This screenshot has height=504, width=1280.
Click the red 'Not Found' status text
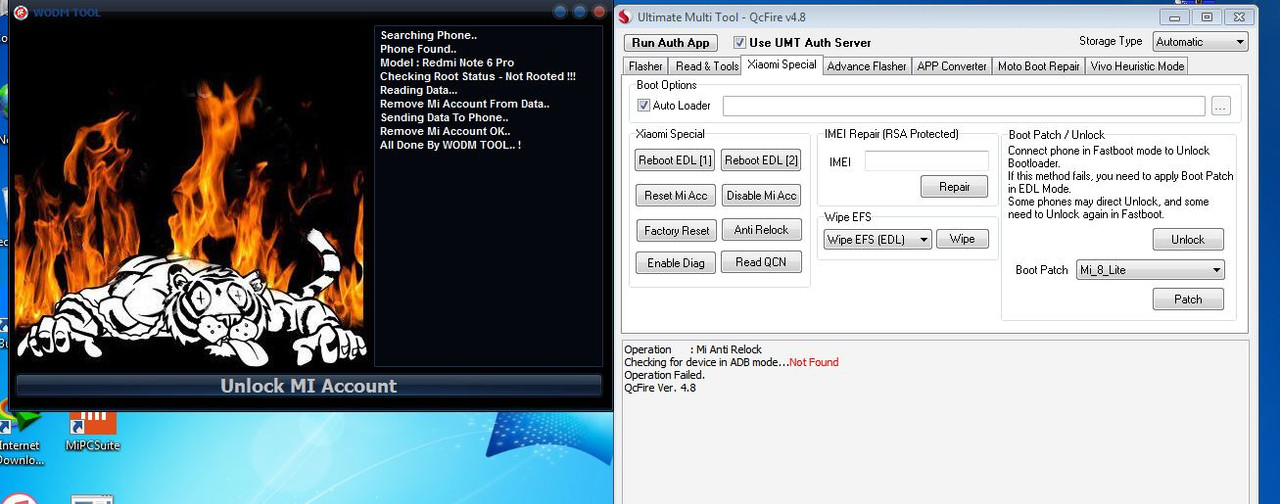[814, 362]
